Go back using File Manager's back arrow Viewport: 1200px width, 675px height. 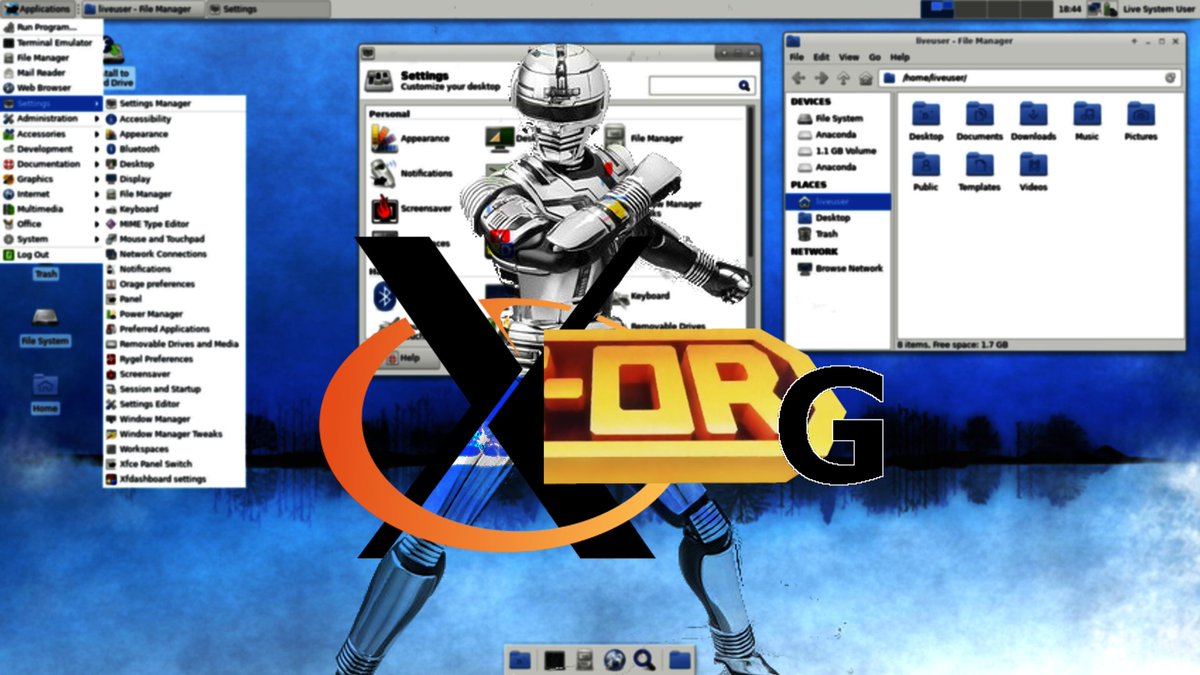(x=799, y=78)
